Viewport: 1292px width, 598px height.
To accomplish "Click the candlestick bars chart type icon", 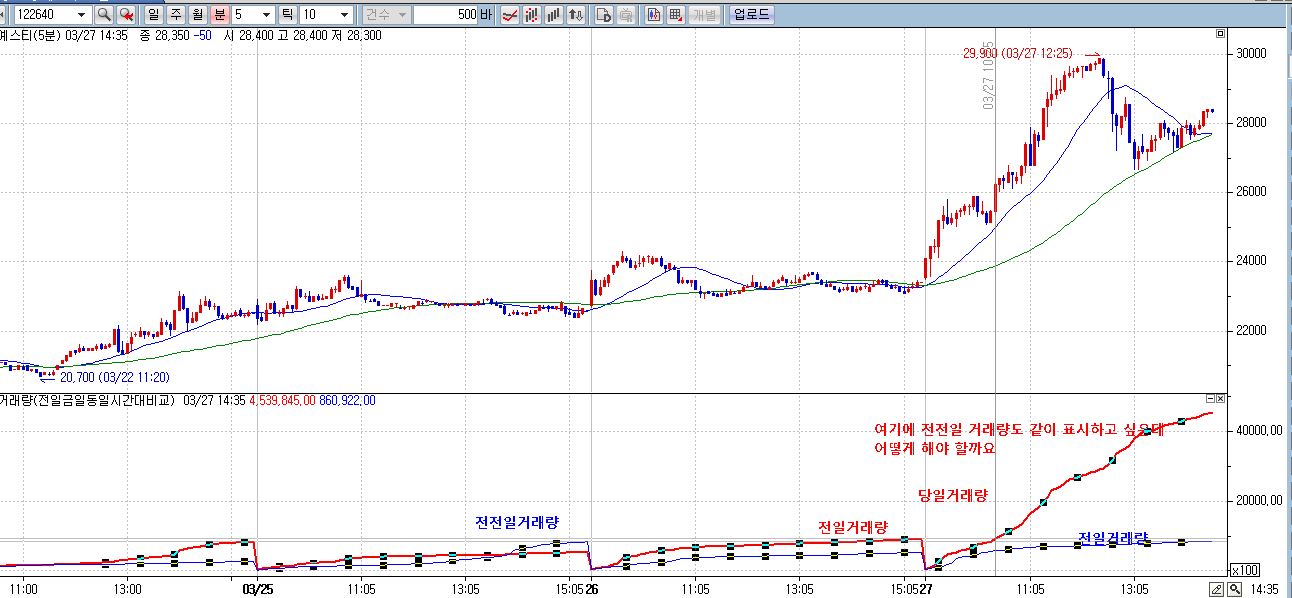I will (x=532, y=15).
